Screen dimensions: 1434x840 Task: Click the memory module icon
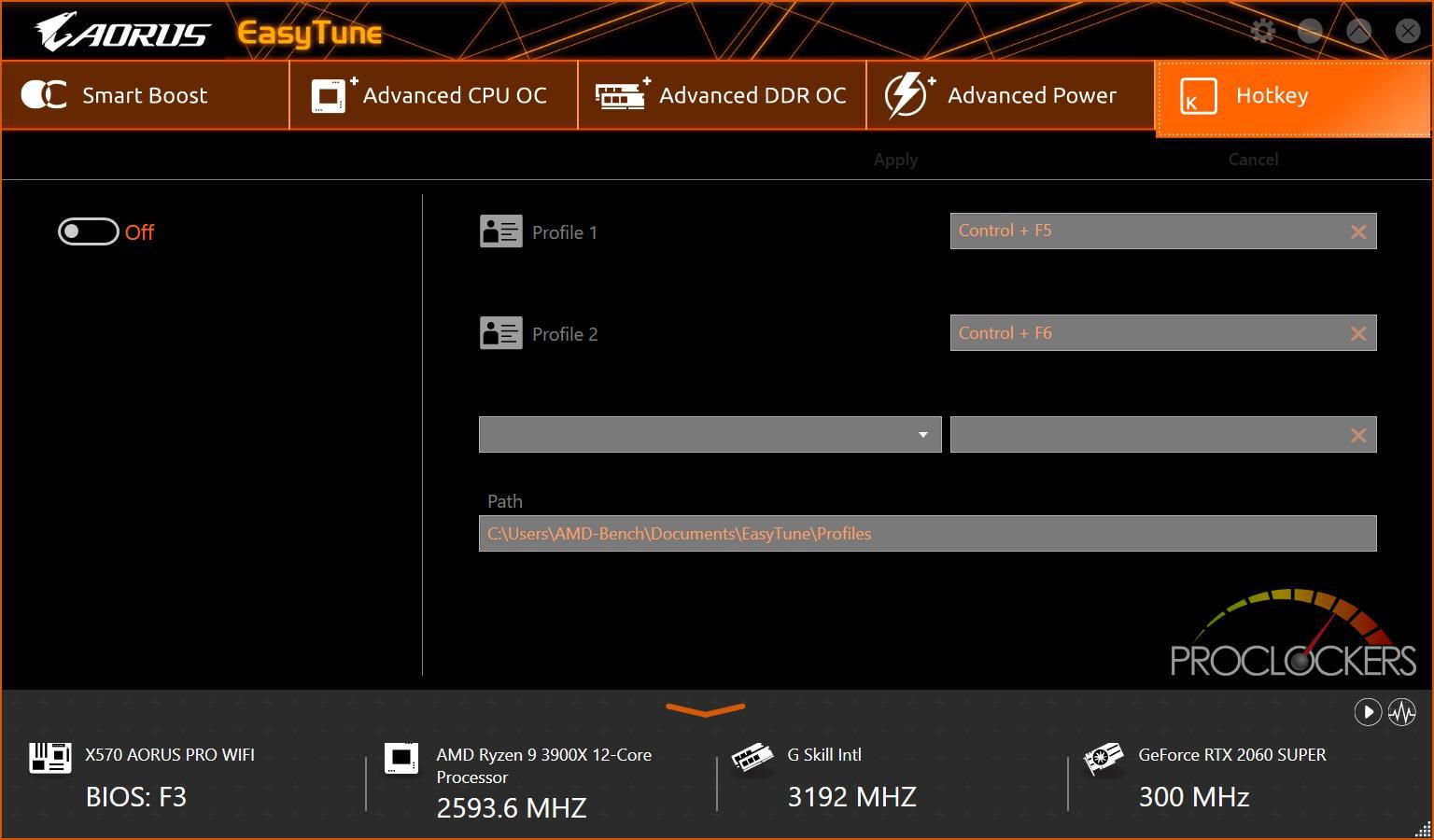pos(752,758)
